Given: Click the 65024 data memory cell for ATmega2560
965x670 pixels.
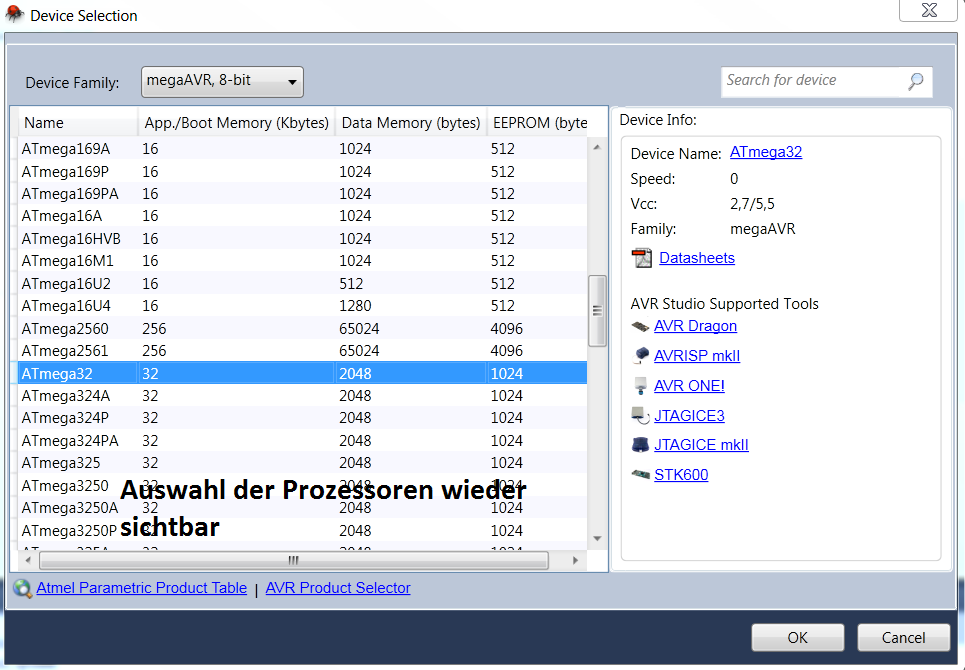Looking at the screenshot, I should [359, 329].
